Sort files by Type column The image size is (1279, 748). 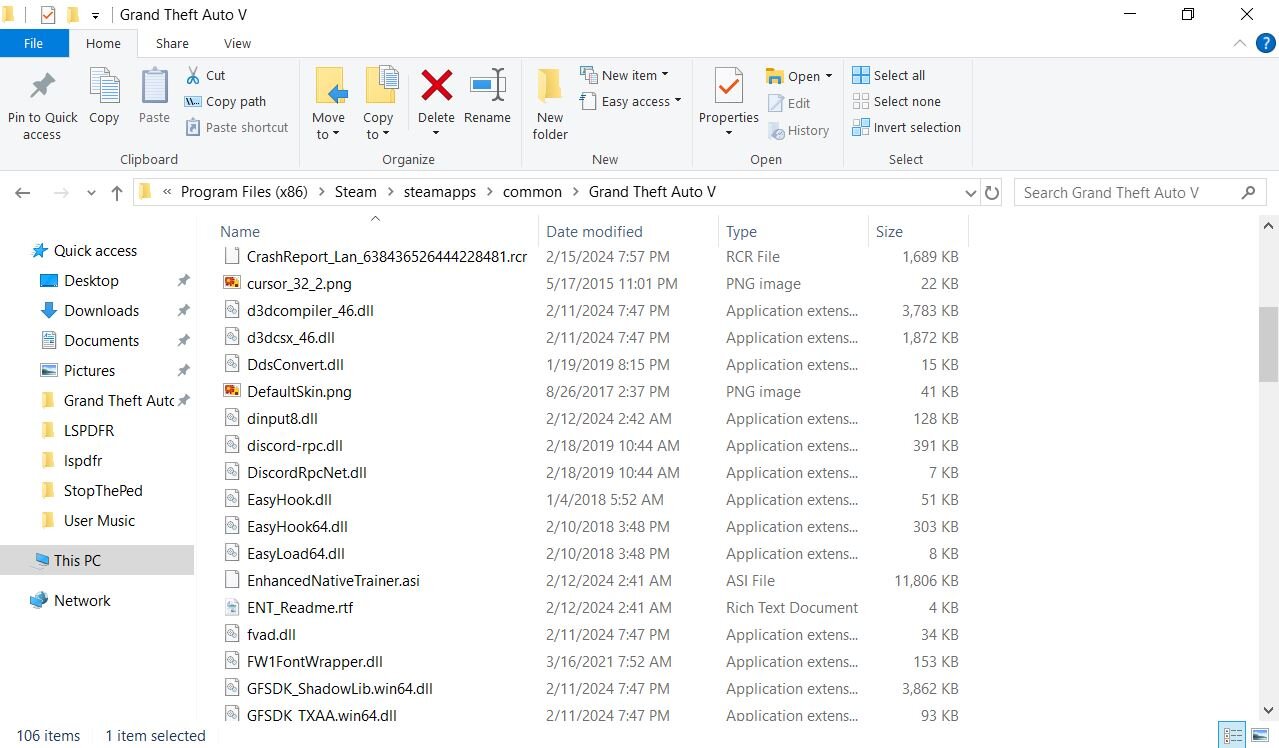[741, 231]
